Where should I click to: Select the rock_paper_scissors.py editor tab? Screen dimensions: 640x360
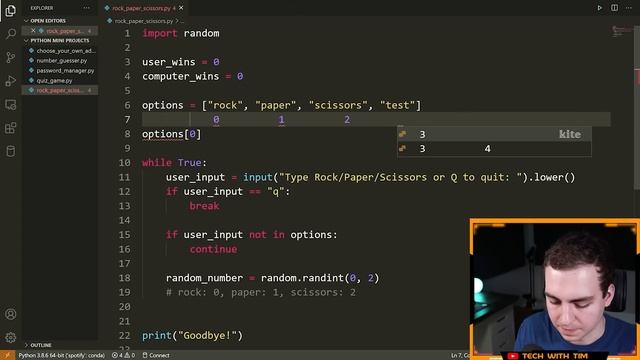(x=141, y=8)
